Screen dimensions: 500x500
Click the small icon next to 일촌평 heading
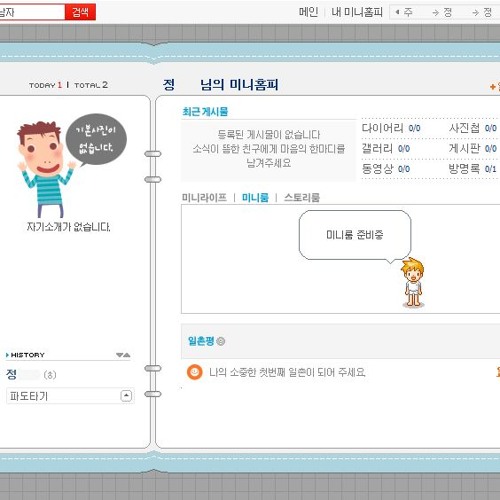tap(221, 341)
